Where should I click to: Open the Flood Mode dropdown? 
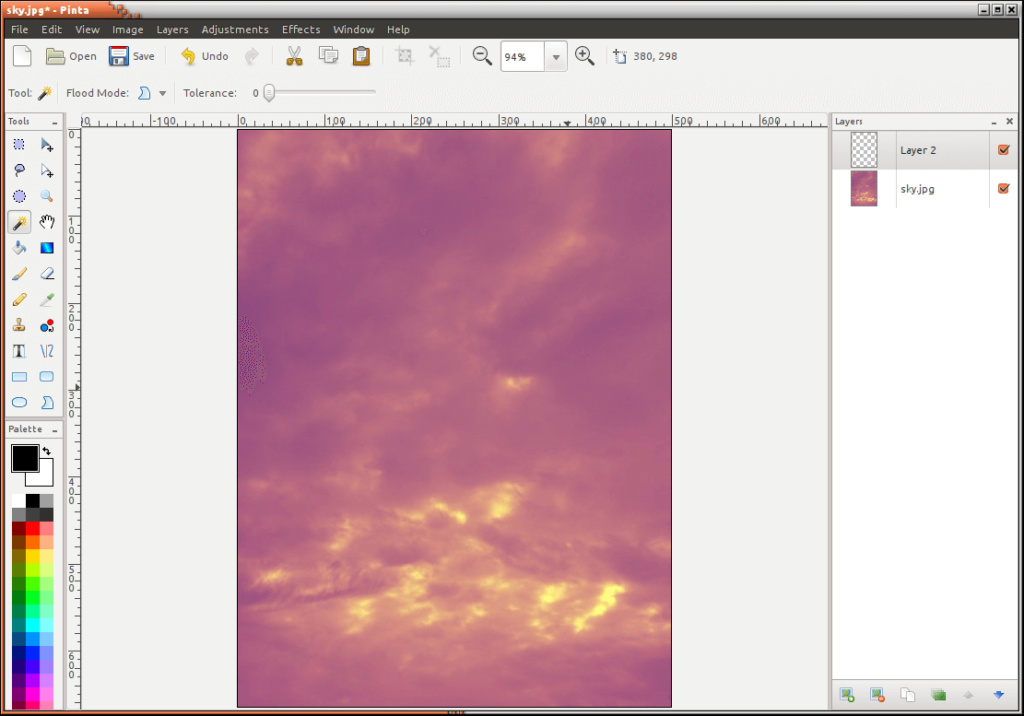tap(162, 92)
